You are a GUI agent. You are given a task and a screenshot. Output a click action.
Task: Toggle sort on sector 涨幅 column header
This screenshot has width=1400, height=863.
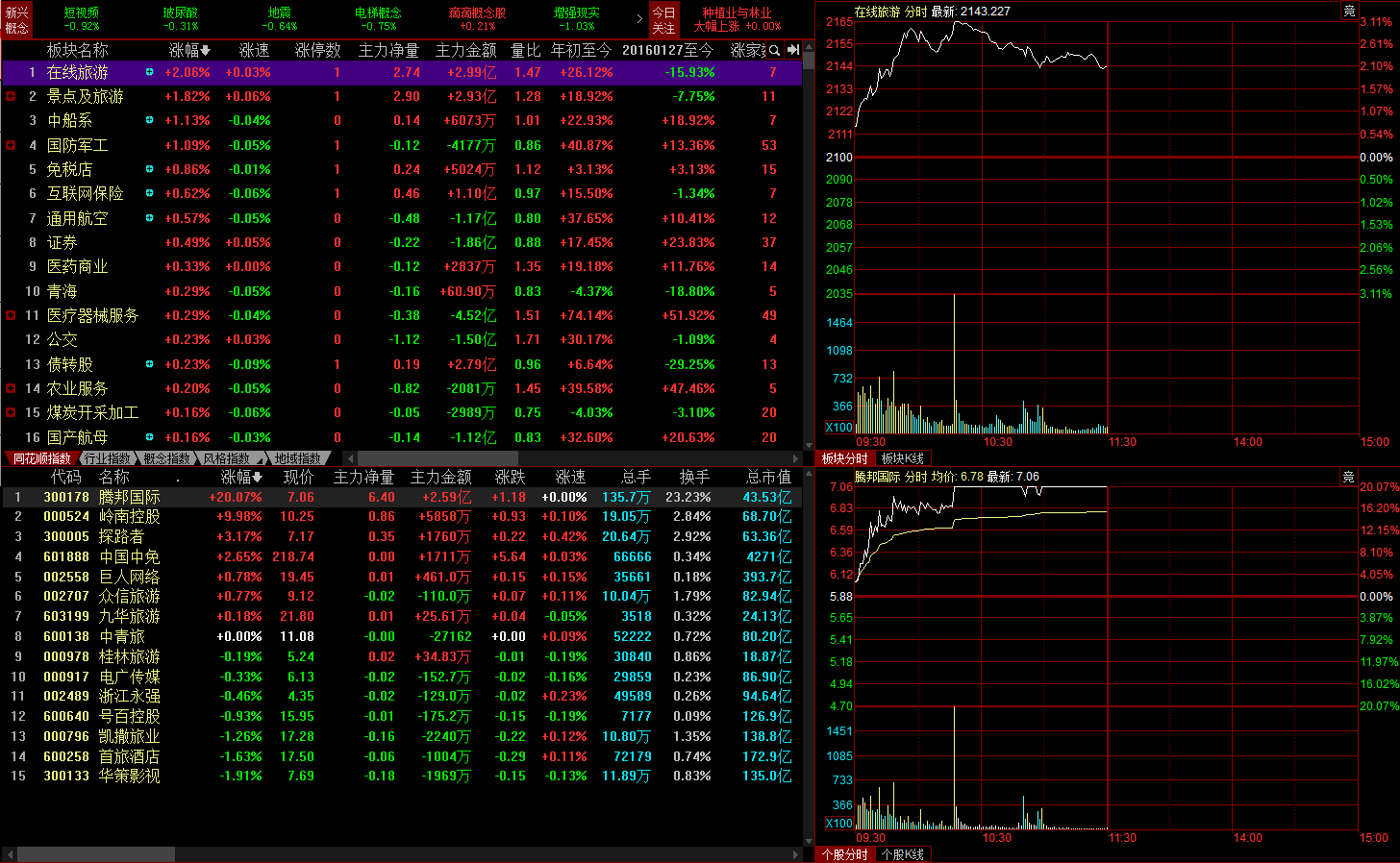(x=189, y=50)
